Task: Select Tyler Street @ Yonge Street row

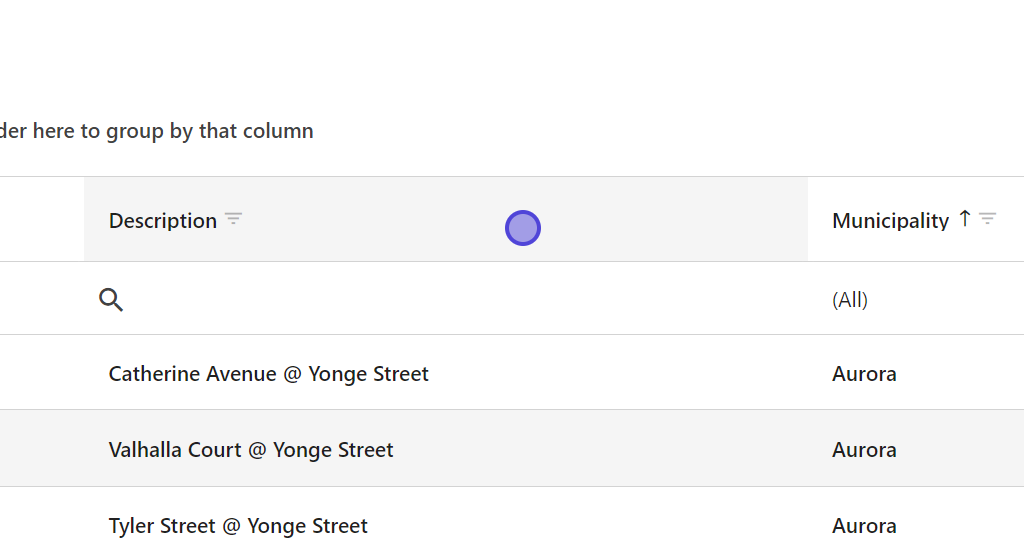Action: [x=238, y=526]
